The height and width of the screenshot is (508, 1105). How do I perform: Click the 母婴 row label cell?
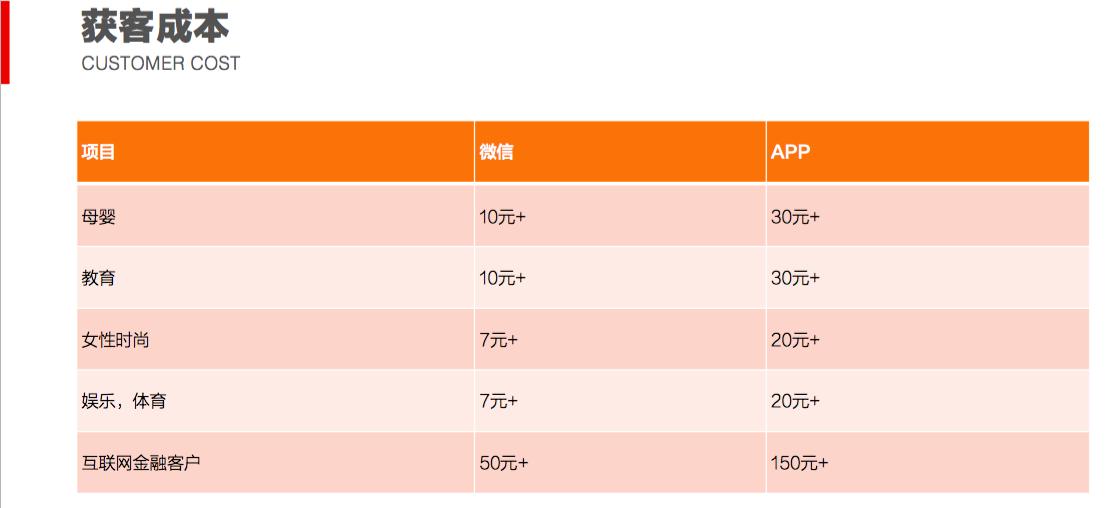tap(99, 216)
